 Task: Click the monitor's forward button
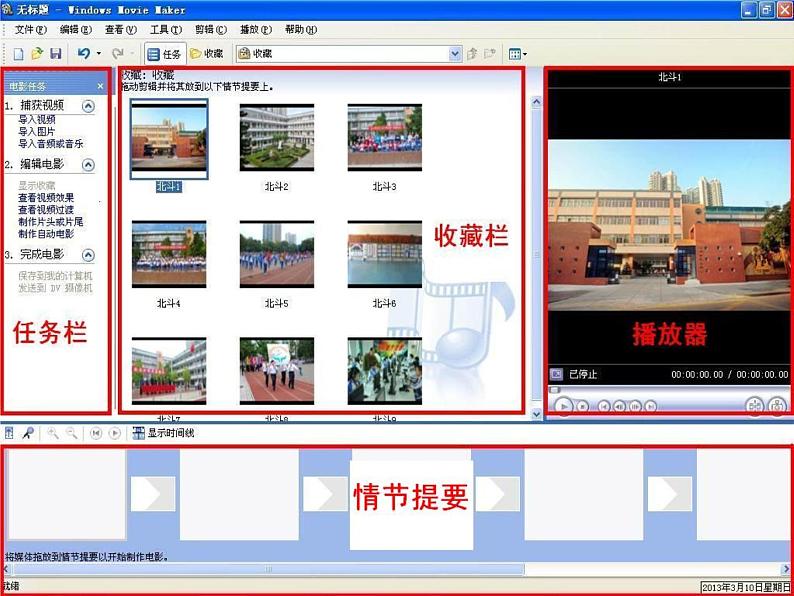(651, 406)
